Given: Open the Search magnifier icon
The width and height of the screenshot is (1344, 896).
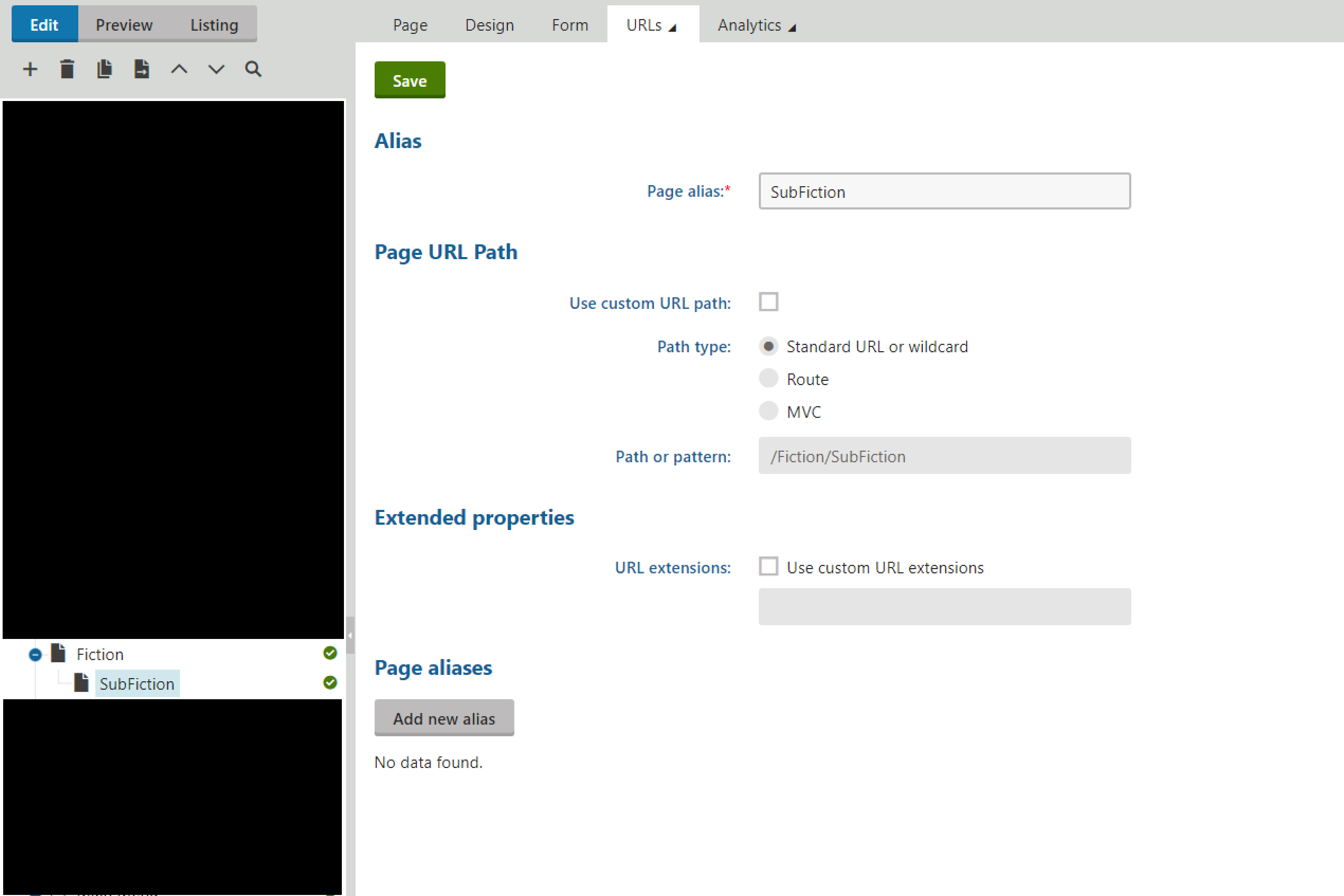Looking at the screenshot, I should coord(253,69).
